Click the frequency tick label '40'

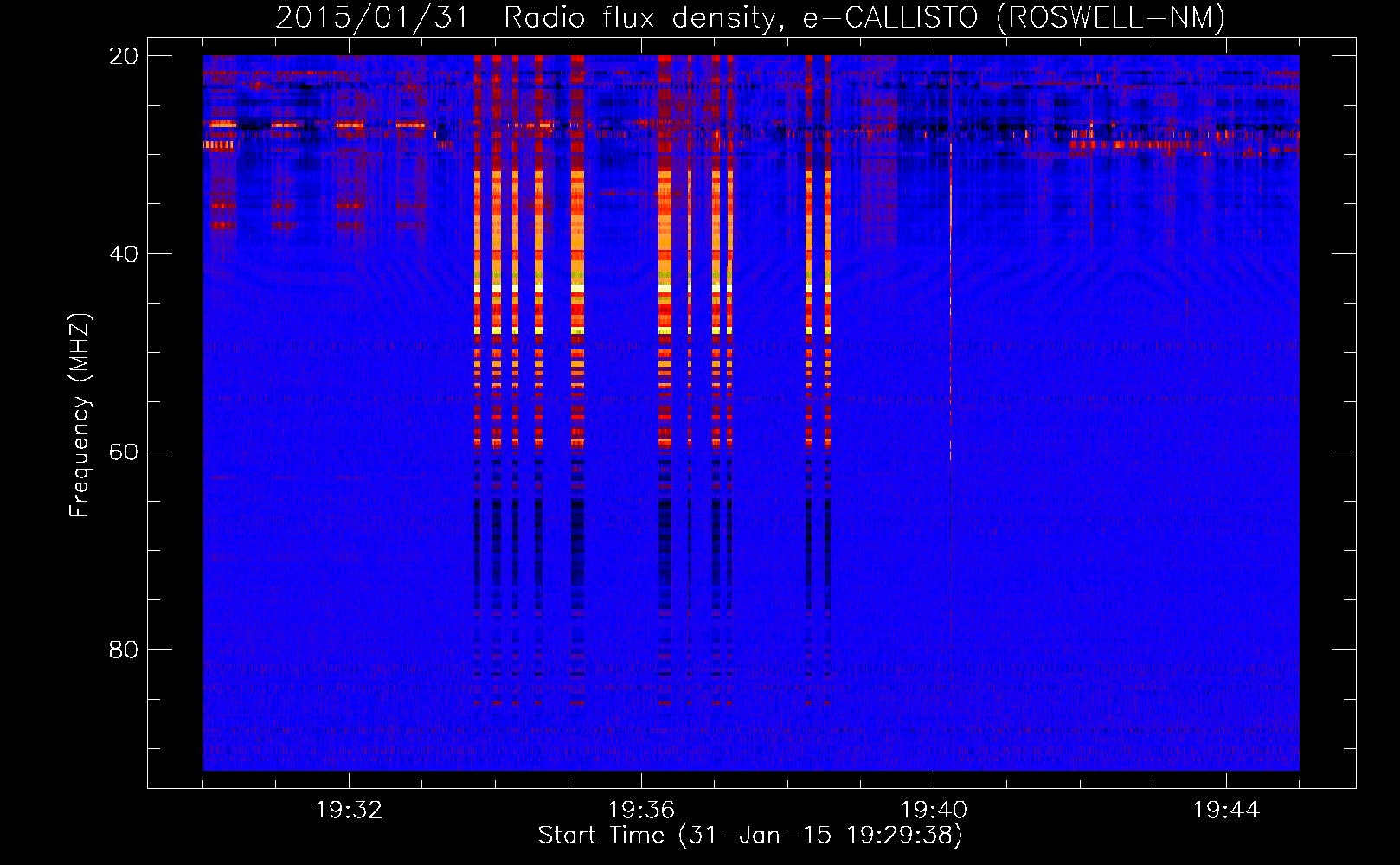coord(124,254)
